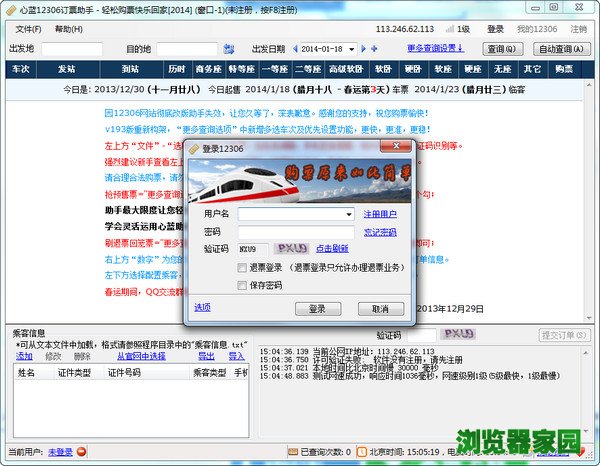Click the 未登录 status link

click(x=60, y=452)
